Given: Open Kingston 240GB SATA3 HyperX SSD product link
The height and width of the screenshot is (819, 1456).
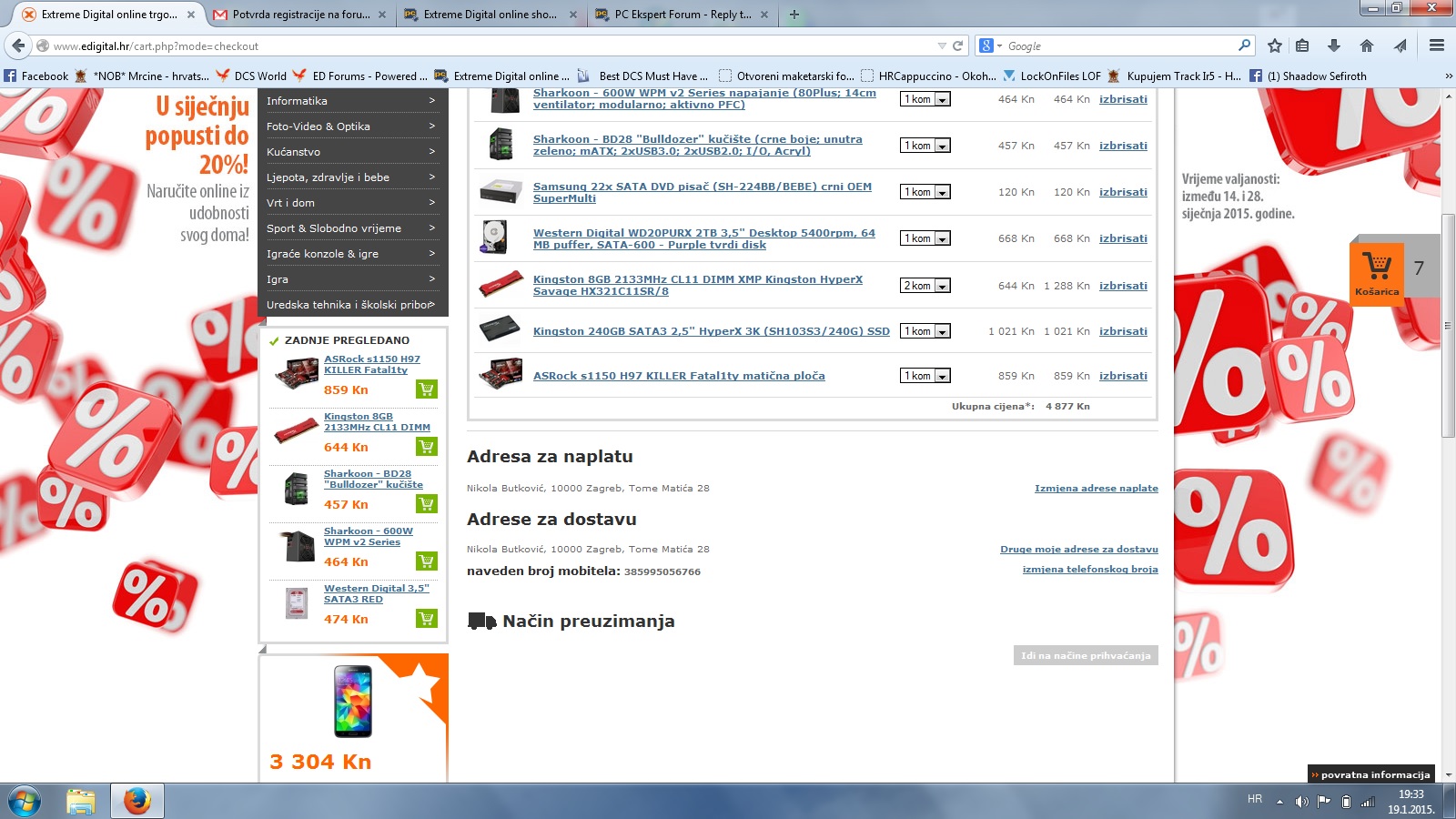Looking at the screenshot, I should (x=712, y=331).
